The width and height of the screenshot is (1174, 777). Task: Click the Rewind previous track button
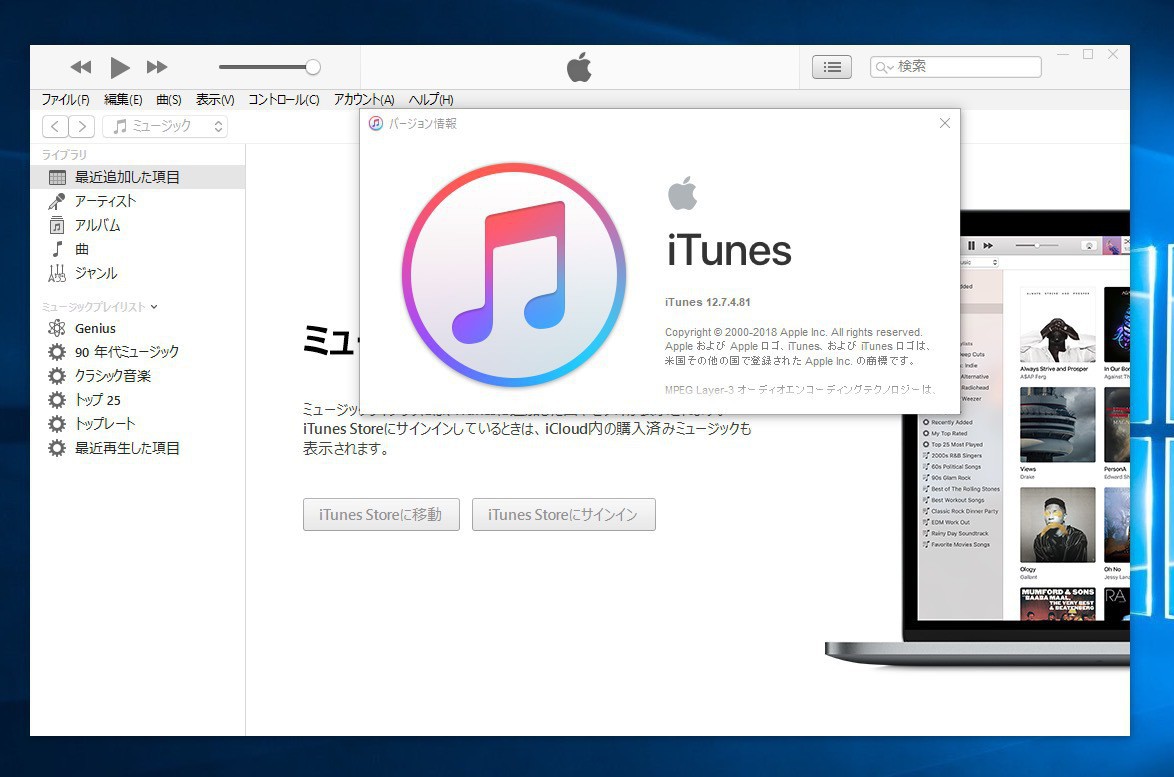[81, 68]
